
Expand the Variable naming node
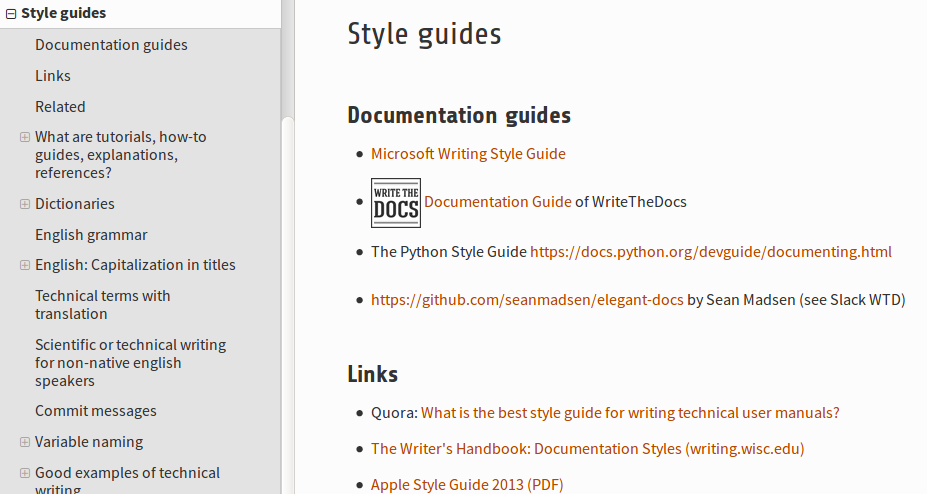coord(25,442)
